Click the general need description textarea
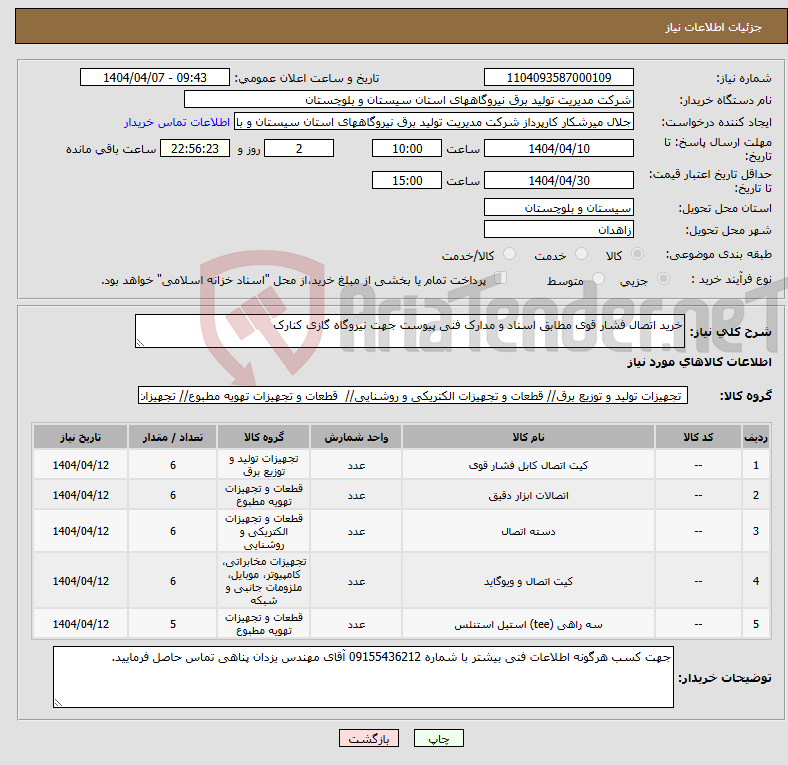This screenshot has width=788, height=765. point(410,331)
